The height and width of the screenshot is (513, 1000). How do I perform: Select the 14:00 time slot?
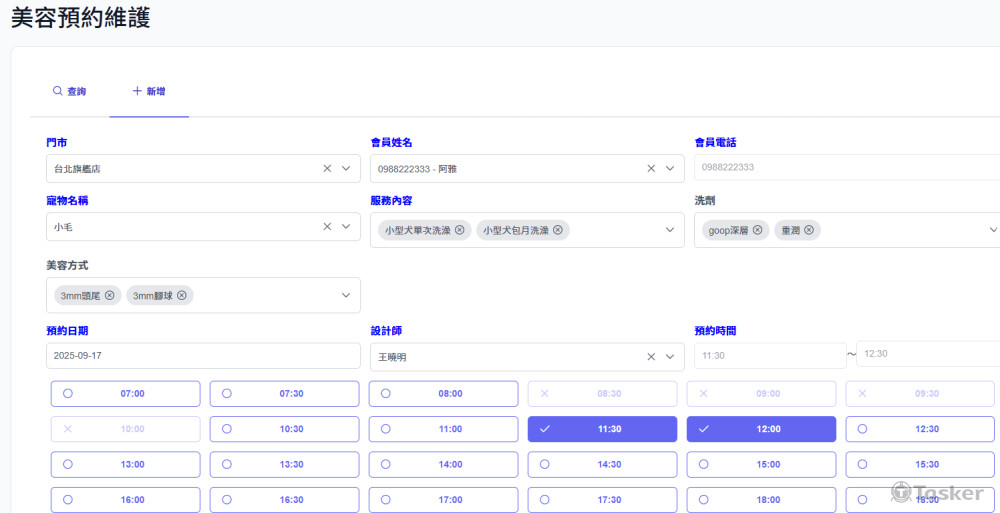coord(443,465)
